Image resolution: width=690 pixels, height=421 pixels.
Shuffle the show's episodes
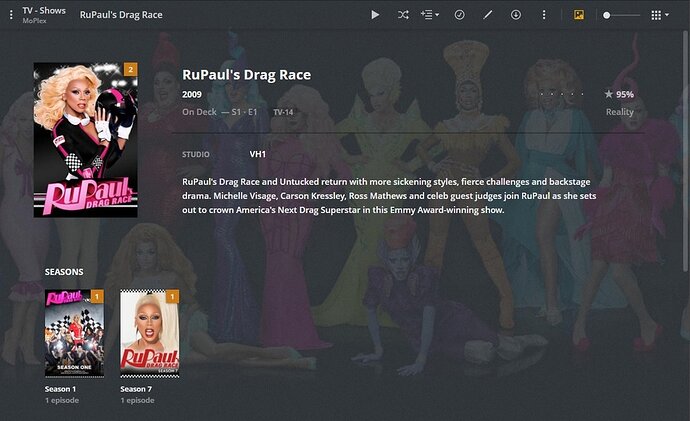[403, 15]
